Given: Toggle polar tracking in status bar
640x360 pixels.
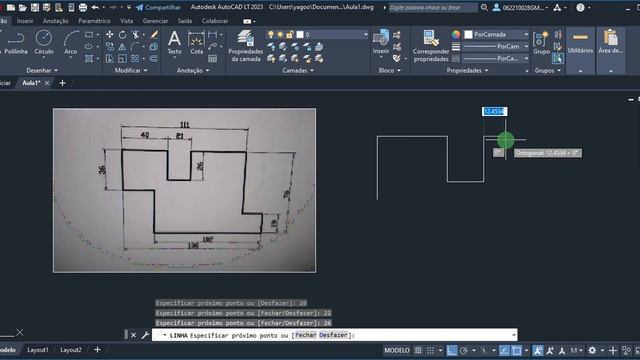Looking at the screenshot, I should pos(464,350).
